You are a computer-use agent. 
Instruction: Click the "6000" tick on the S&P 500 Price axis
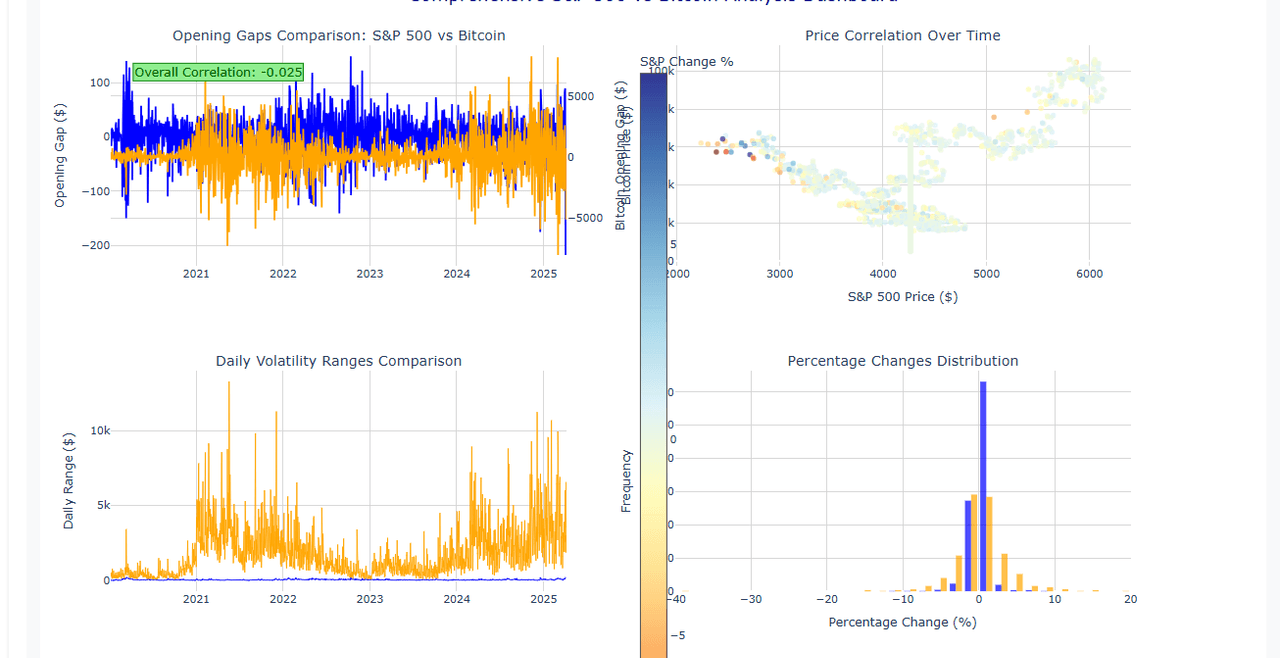tap(1090, 274)
